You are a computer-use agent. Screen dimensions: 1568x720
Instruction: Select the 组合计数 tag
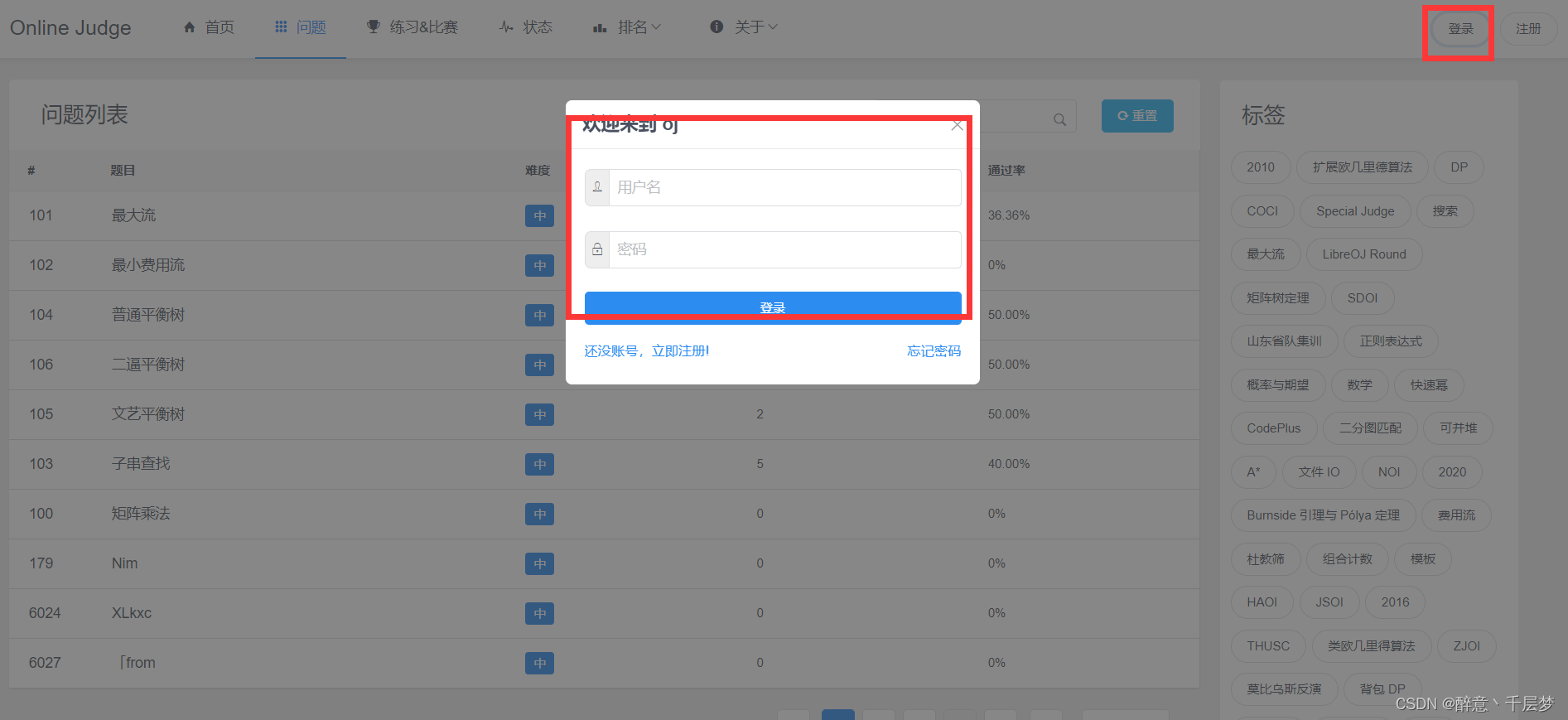[1348, 559]
